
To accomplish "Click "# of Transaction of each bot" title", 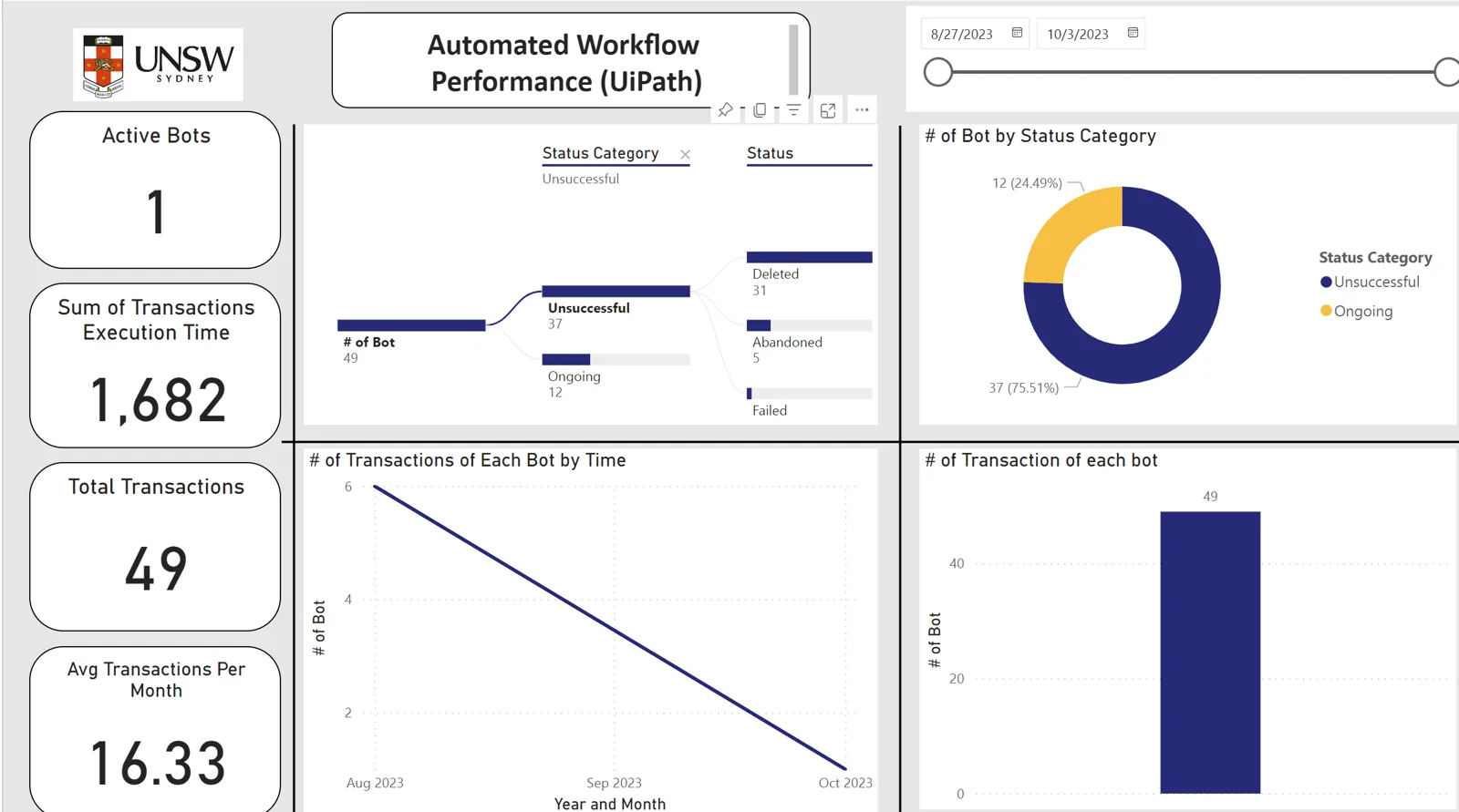I will tap(1040, 460).
